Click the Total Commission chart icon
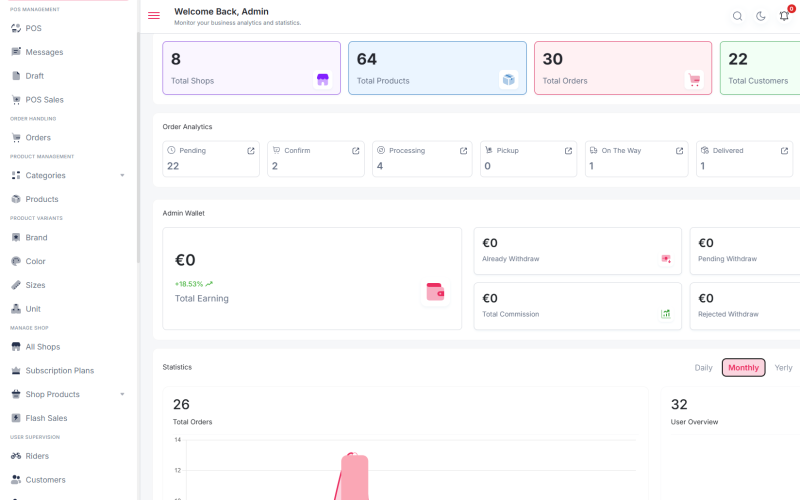This screenshot has height=500, width=800. (666, 314)
